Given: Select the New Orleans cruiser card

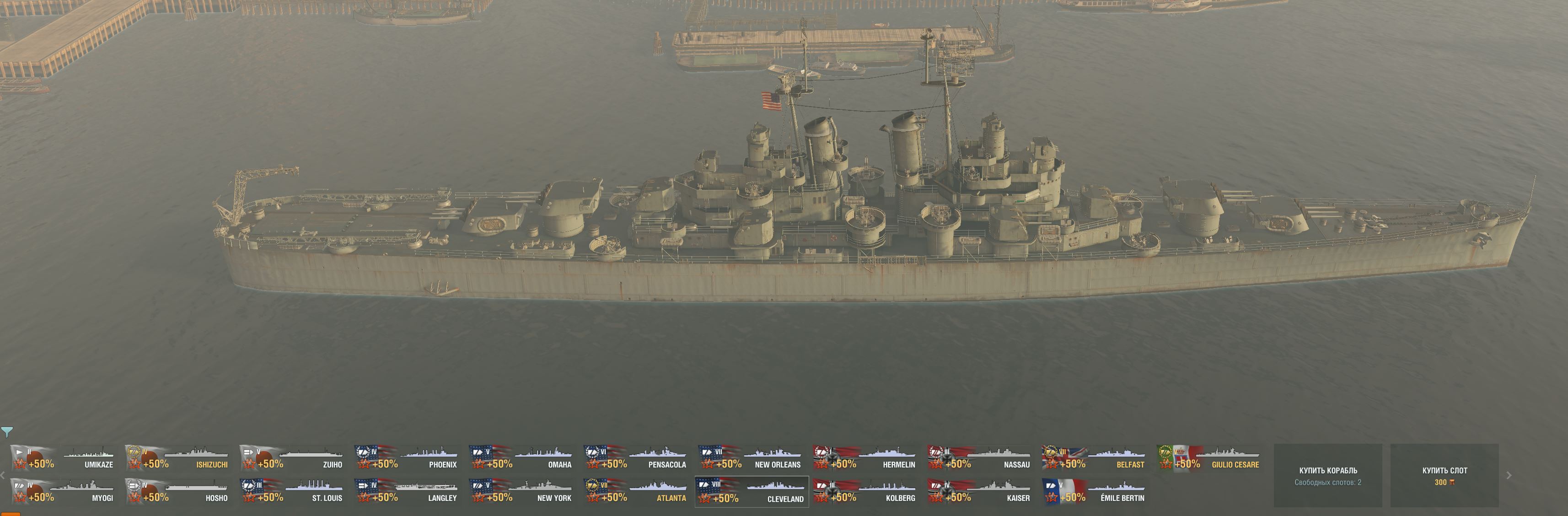Looking at the screenshot, I should pos(751,458).
